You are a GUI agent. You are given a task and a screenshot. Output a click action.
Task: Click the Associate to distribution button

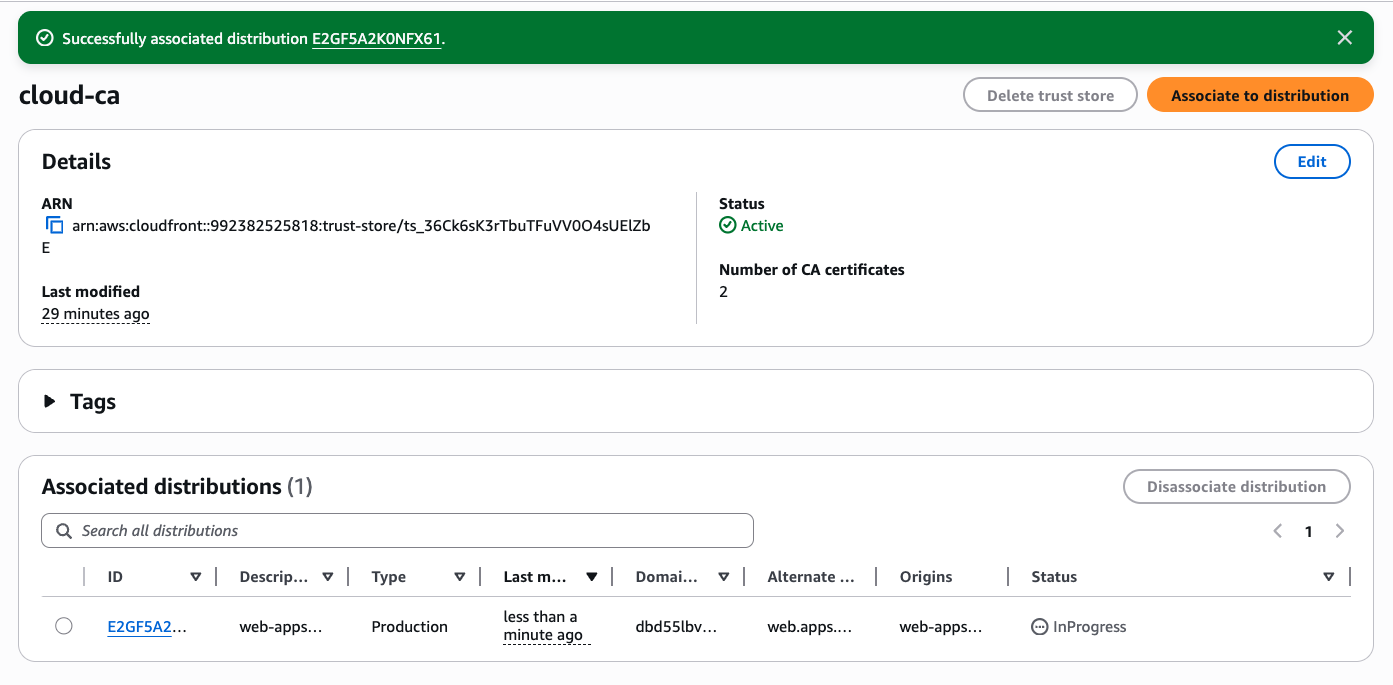(1260, 95)
